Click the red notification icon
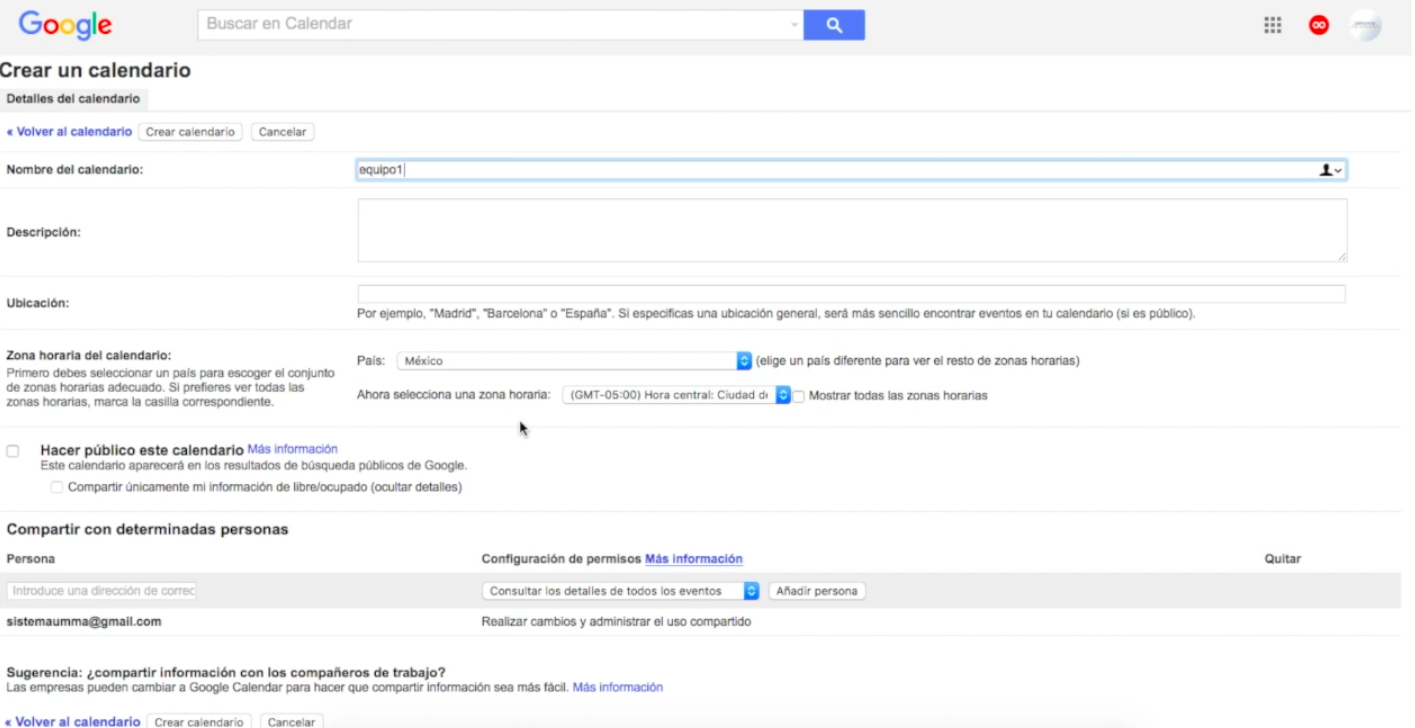The width and height of the screenshot is (1415, 728). (1319, 26)
